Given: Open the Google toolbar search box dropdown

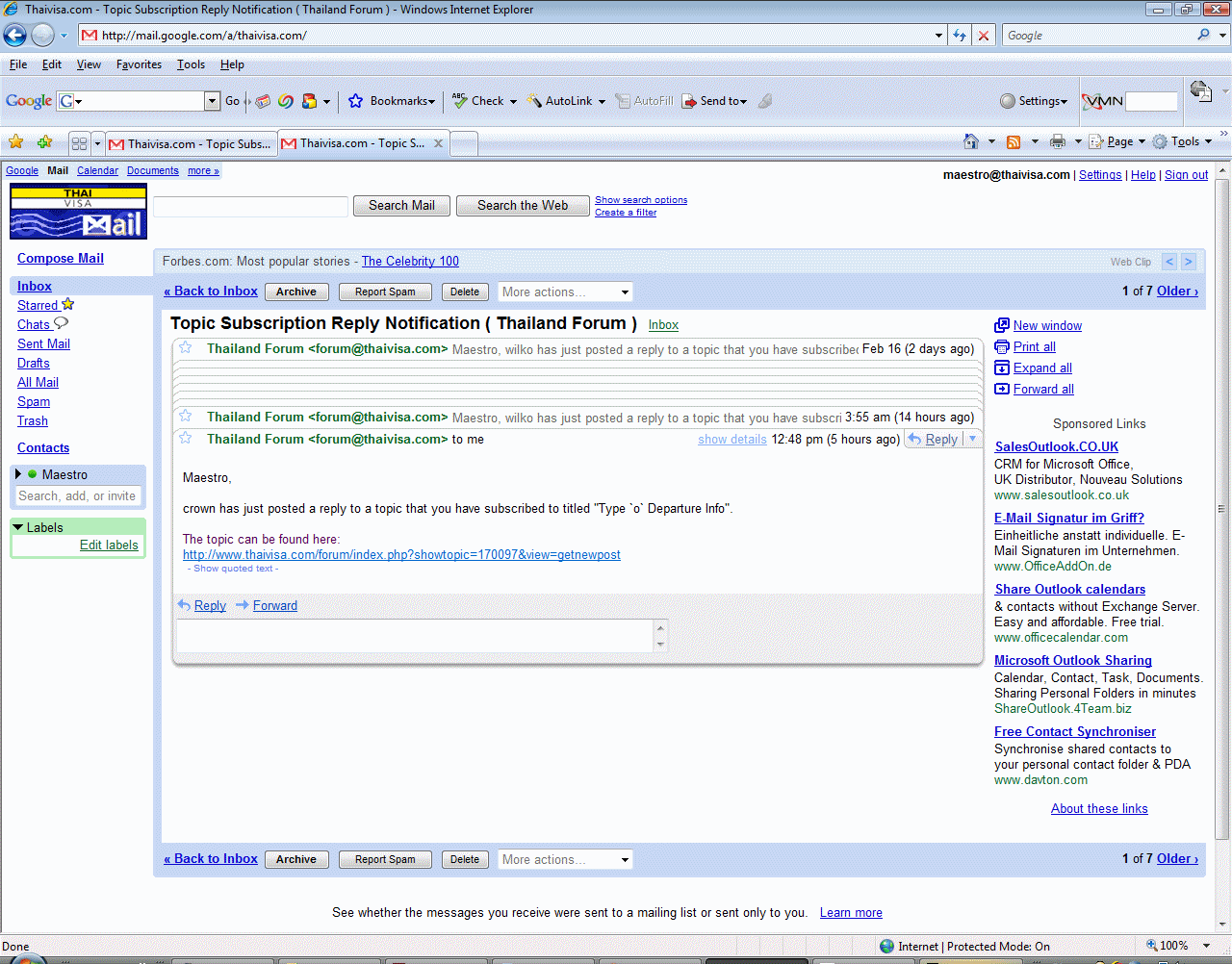Looking at the screenshot, I should (x=212, y=101).
